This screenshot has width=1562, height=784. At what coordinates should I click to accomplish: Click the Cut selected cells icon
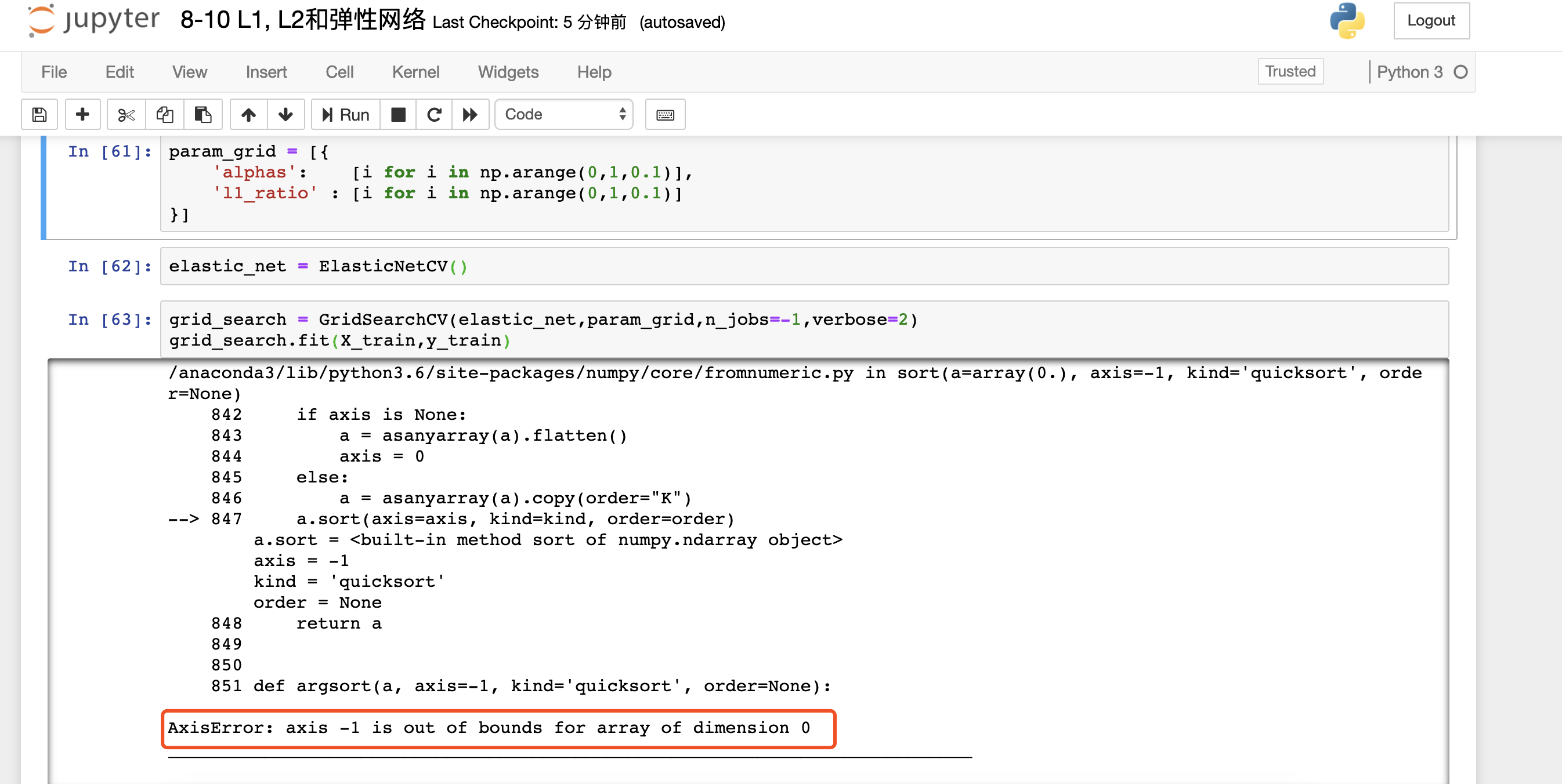[x=124, y=113]
